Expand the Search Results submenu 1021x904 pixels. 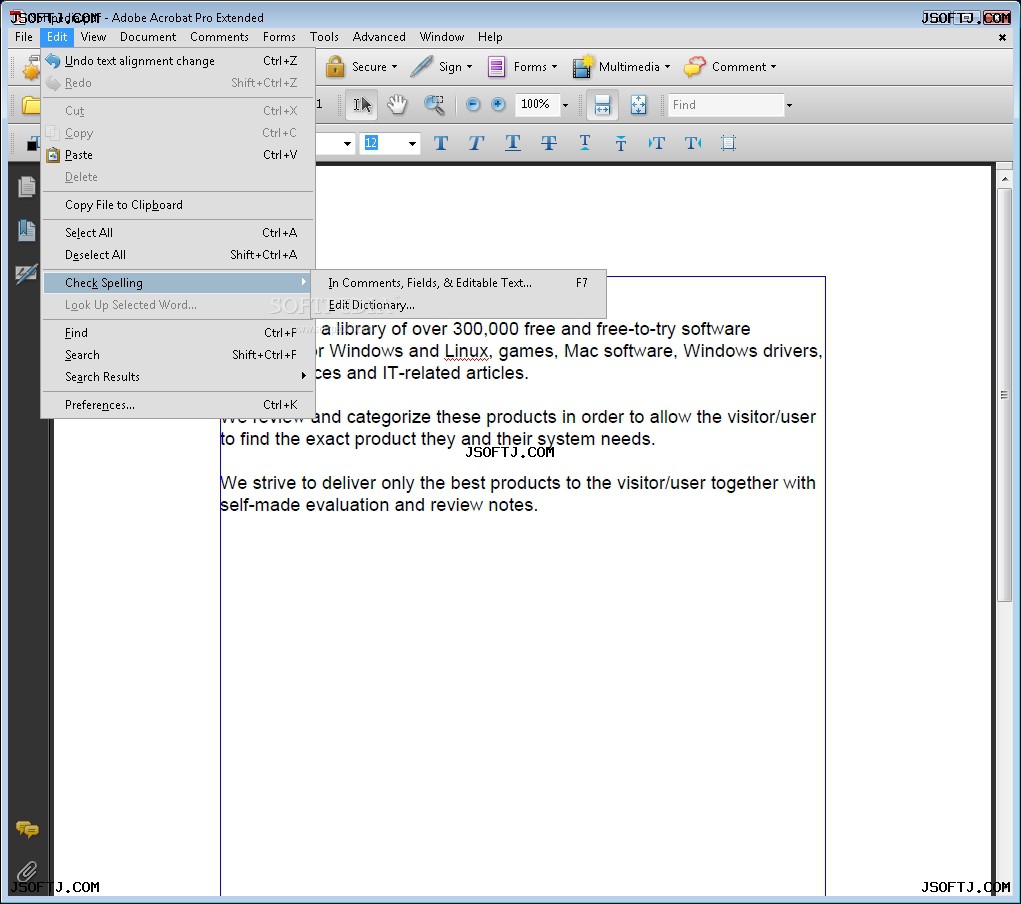[178, 376]
